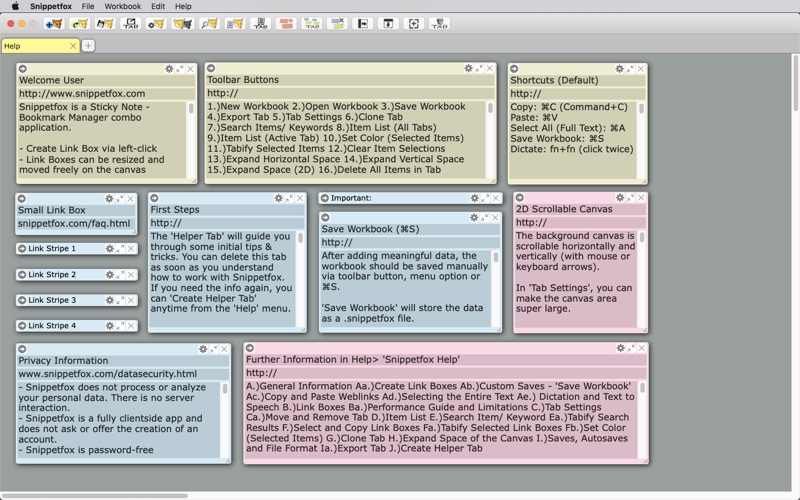Click Clear Item Selections icon
Screen dimensions: 800x500
[x=337, y=23]
